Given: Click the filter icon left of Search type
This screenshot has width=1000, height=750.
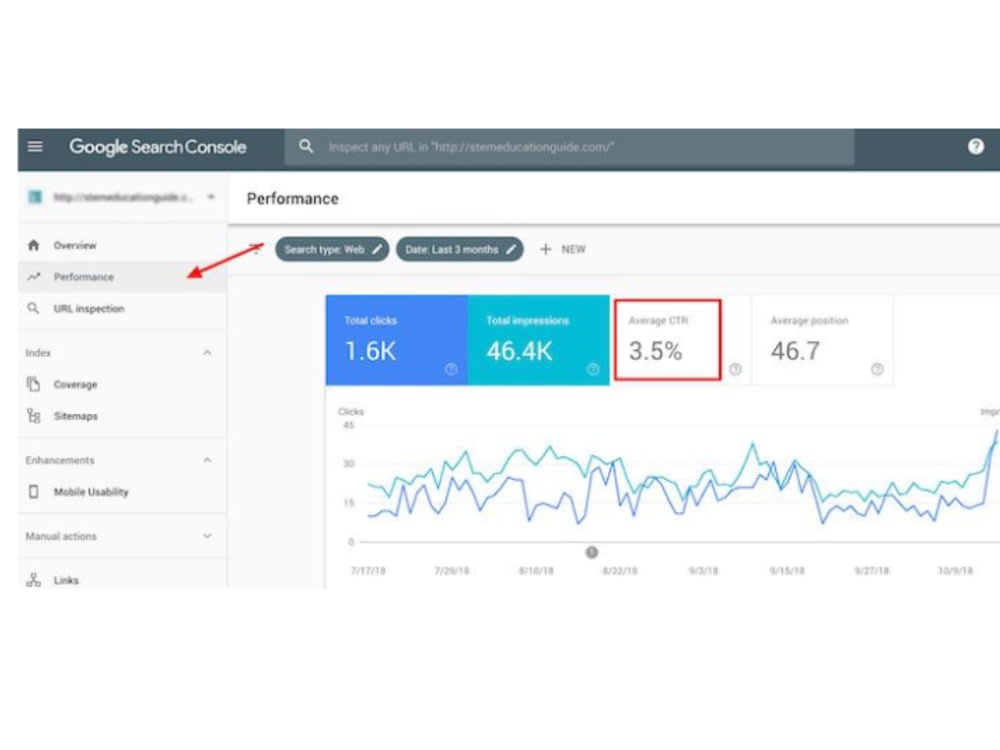Looking at the screenshot, I should pyautogui.click(x=255, y=249).
